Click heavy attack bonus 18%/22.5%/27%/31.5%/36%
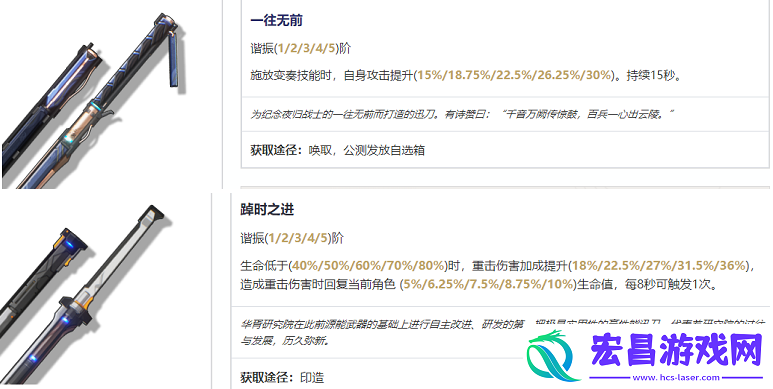The height and width of the screenshot is (389, 773). coord(659,266)
